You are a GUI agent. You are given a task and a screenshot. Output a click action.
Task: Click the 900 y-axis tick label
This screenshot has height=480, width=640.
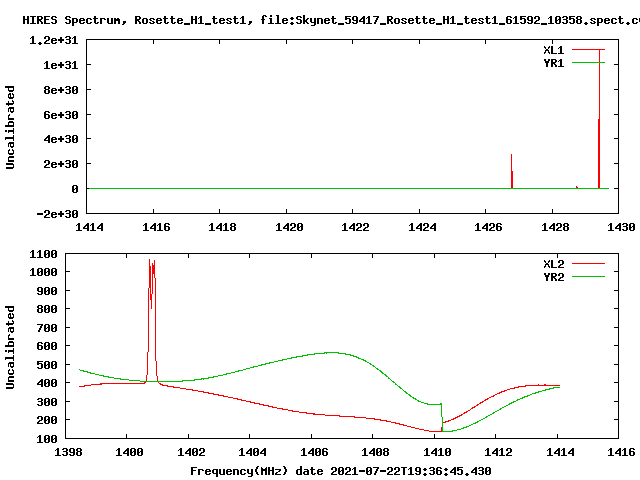tap(47, 291)
